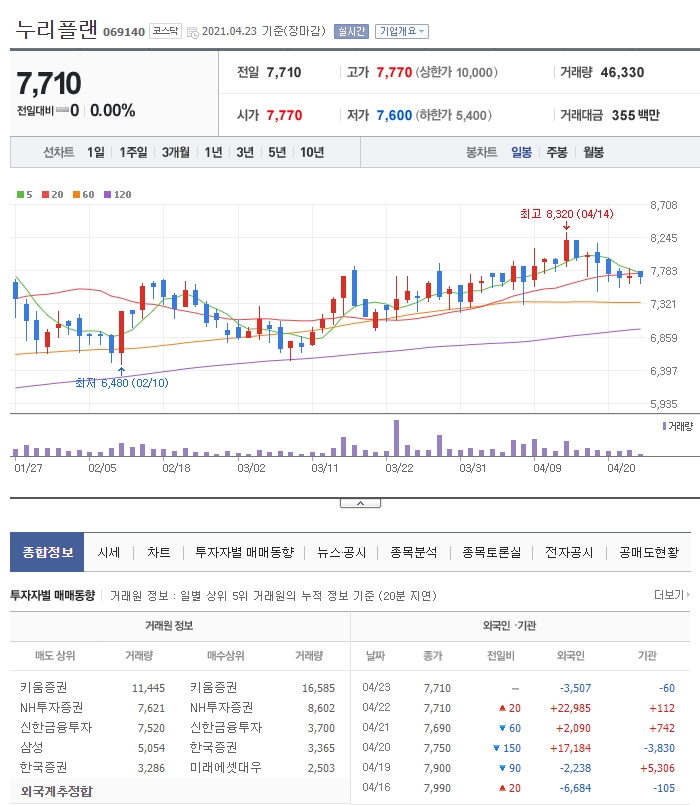
Task: Collapse the chart using the up-arrow handle
Action: pyautogui.click(x=361, y=503)
